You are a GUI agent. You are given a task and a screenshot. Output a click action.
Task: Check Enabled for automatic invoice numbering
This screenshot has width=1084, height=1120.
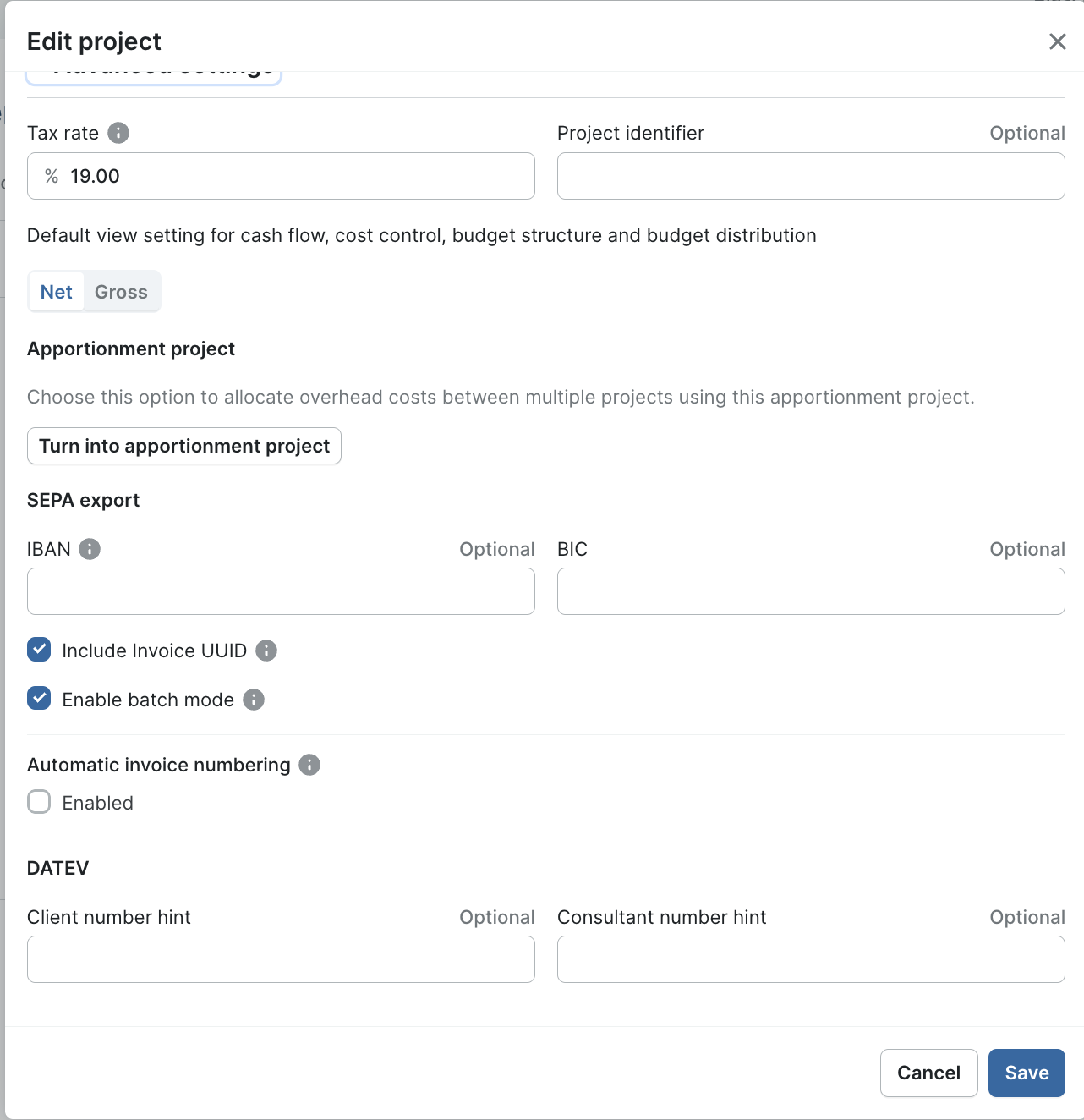point(39,802)
